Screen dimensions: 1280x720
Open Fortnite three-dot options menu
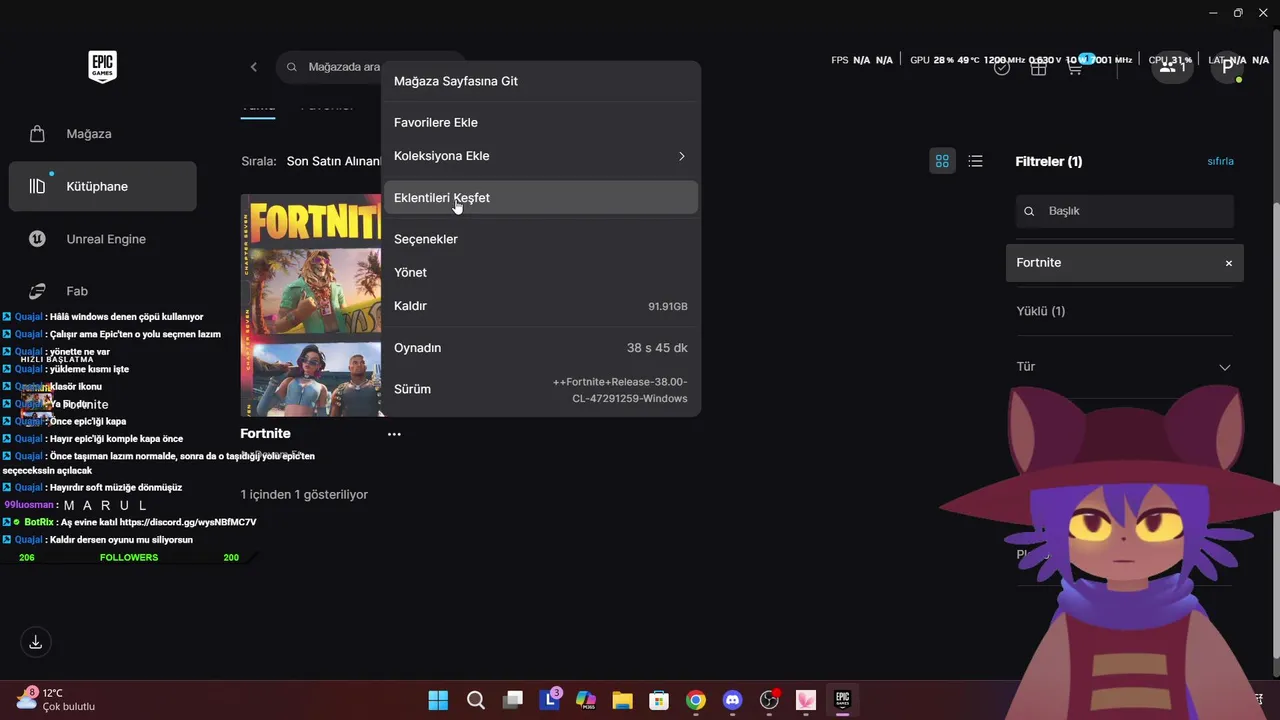point(394,434)
